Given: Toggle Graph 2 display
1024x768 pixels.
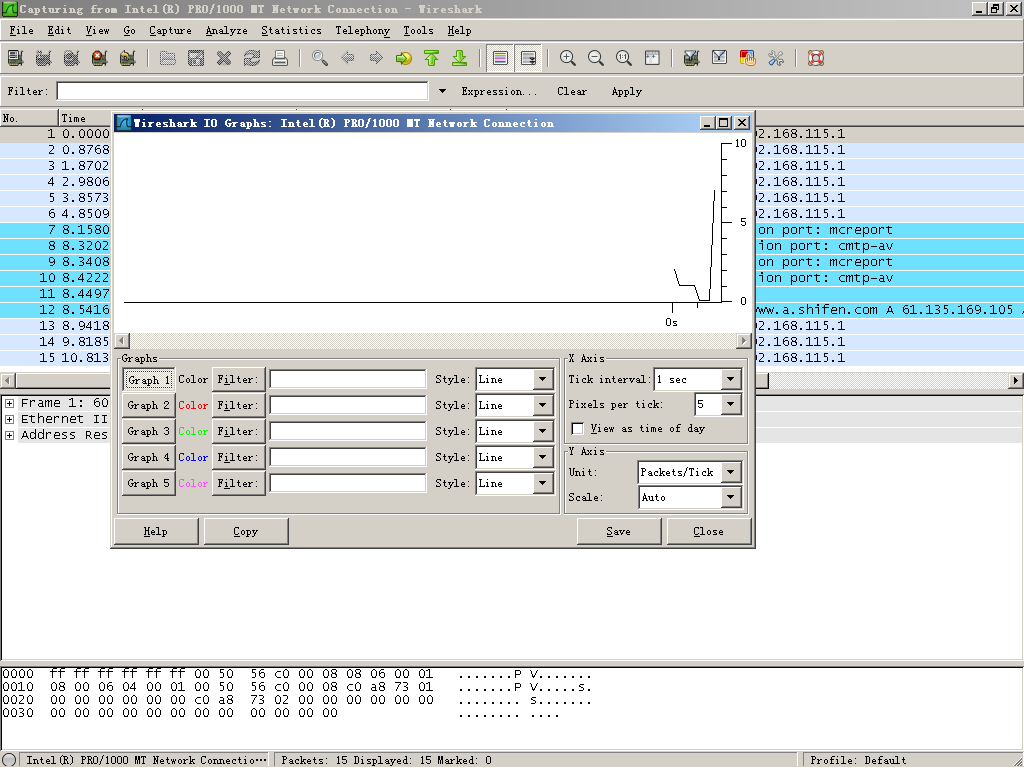Looking at the screenshot, I should click(x=149, y=406).
